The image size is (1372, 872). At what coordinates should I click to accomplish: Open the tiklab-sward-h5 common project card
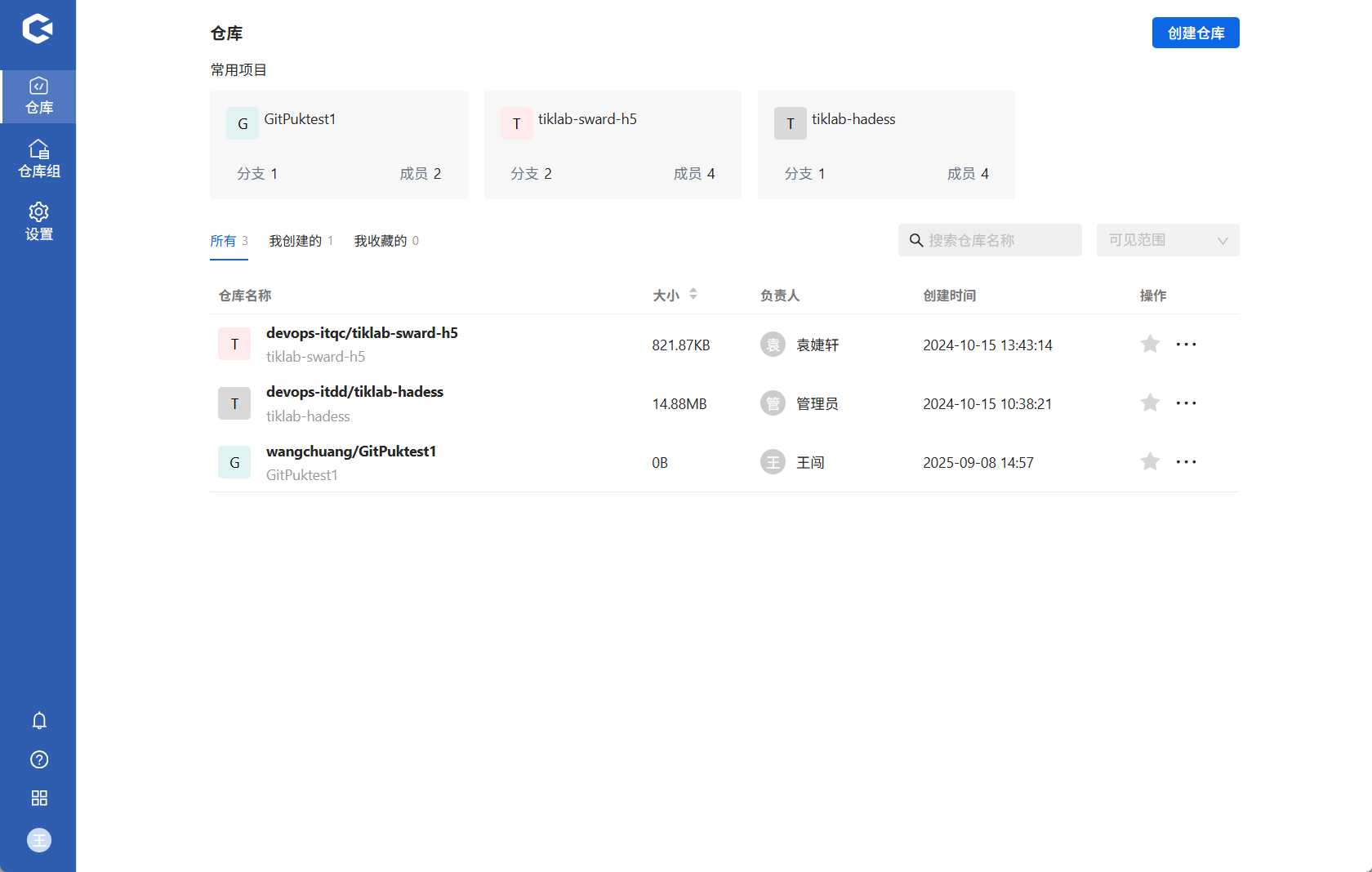[x=612, y=145]
